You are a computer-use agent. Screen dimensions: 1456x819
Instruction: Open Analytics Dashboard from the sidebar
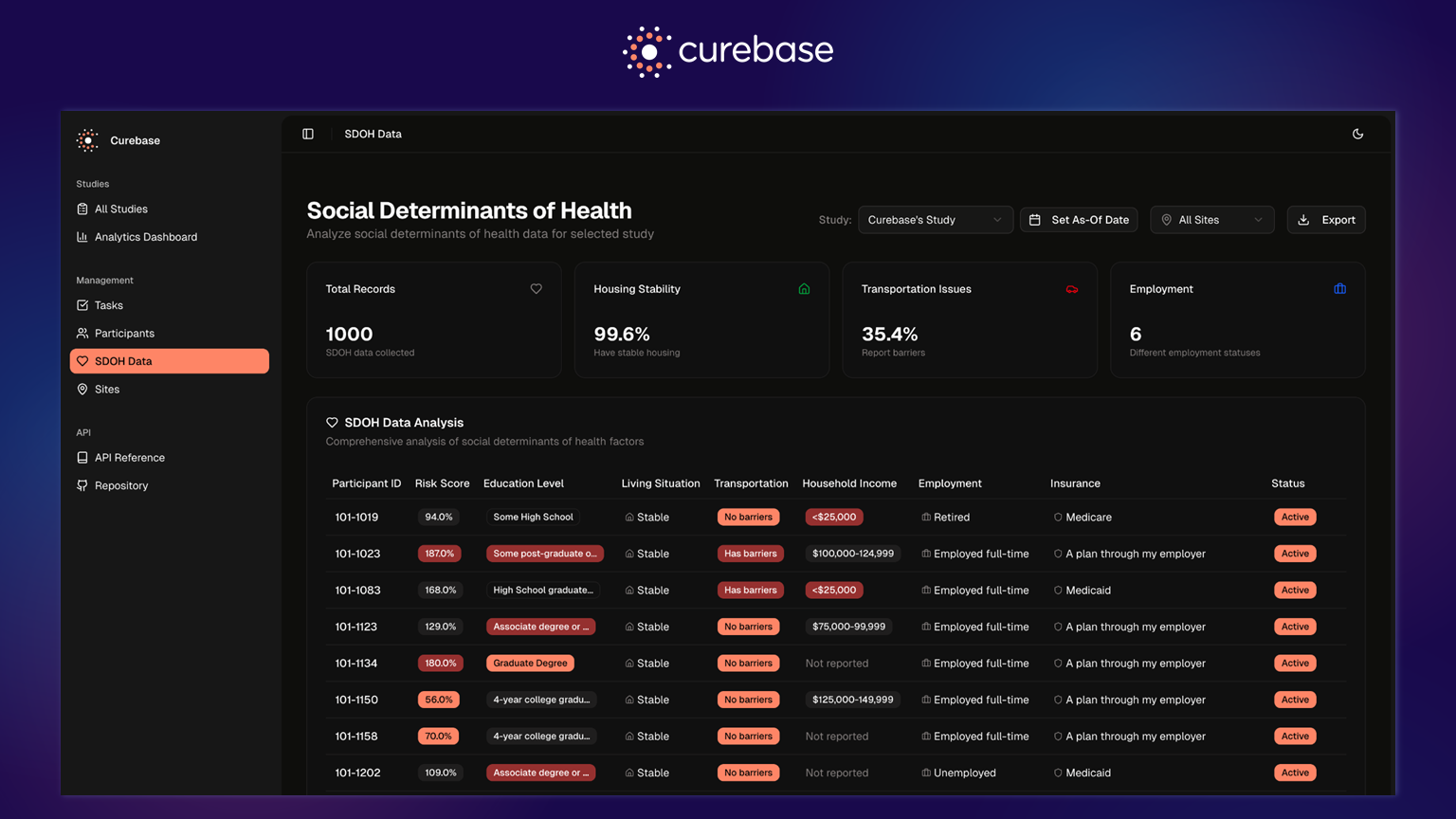click(146, 237)
